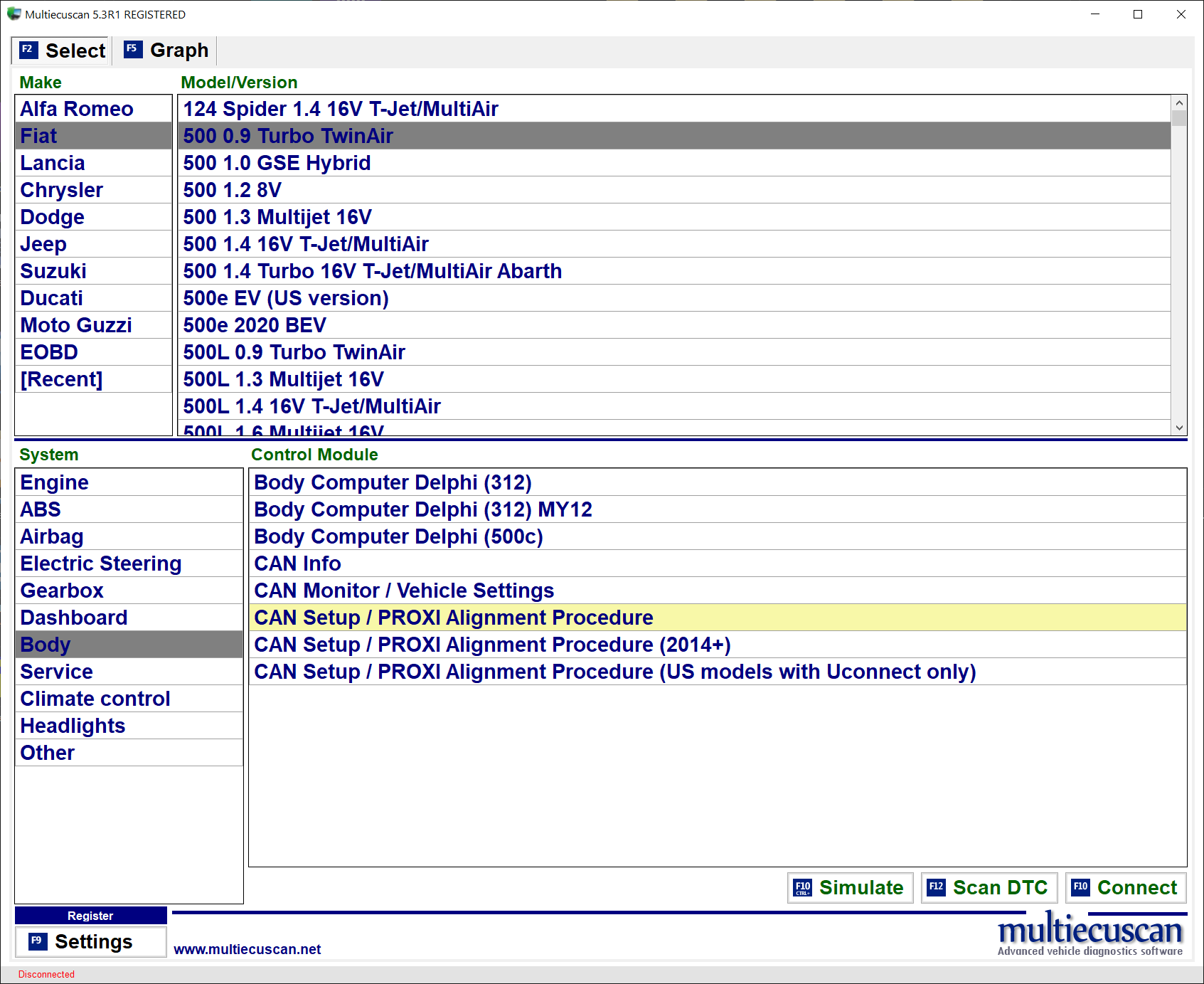Select Fiat in the Make list

(x=94, y=136)
